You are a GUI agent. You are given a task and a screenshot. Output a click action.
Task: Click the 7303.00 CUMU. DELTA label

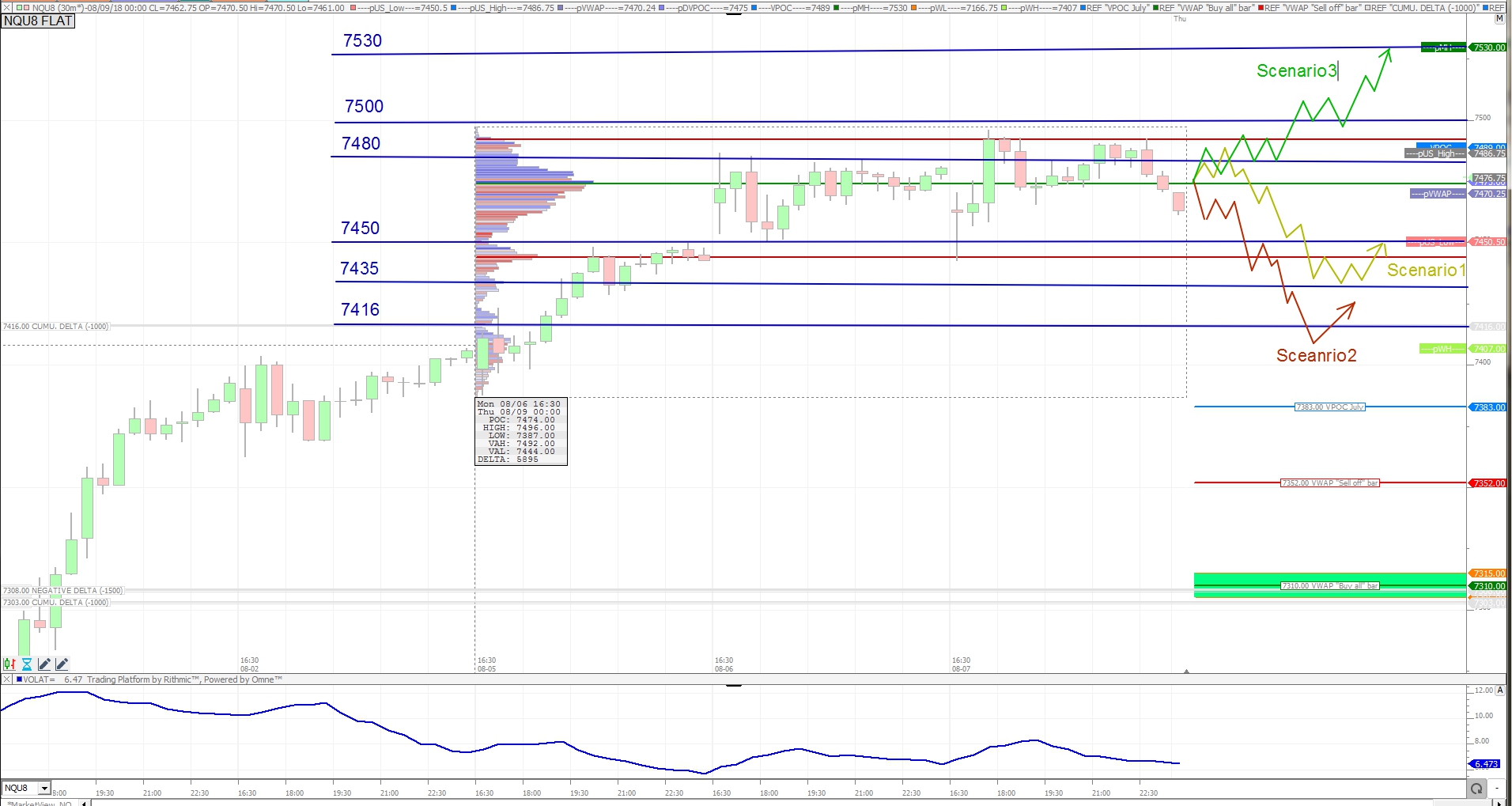coord(56,603)
